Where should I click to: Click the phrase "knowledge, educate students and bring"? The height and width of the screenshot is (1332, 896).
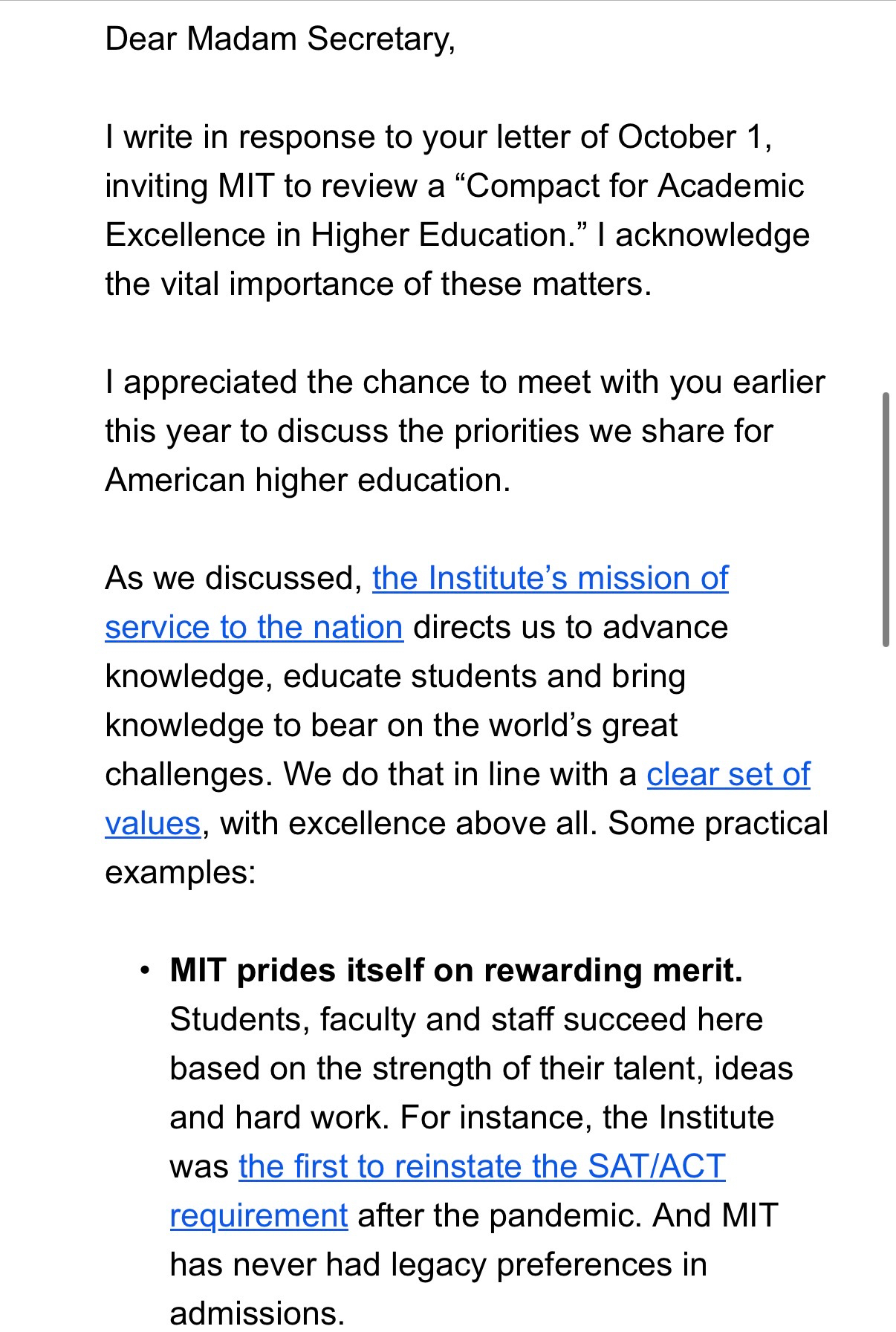click(395, 676)
